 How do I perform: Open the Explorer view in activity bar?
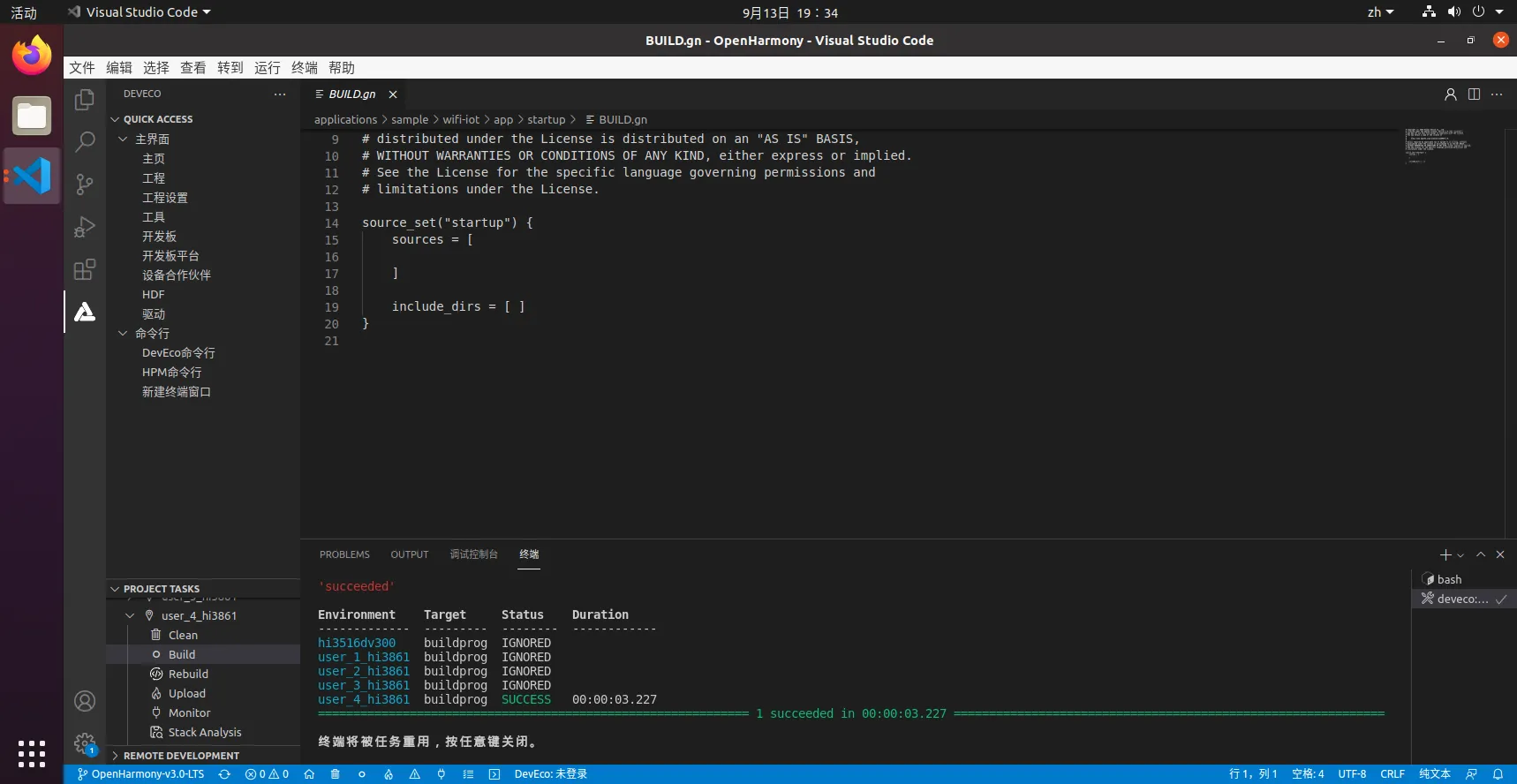[x=85, y=100]
